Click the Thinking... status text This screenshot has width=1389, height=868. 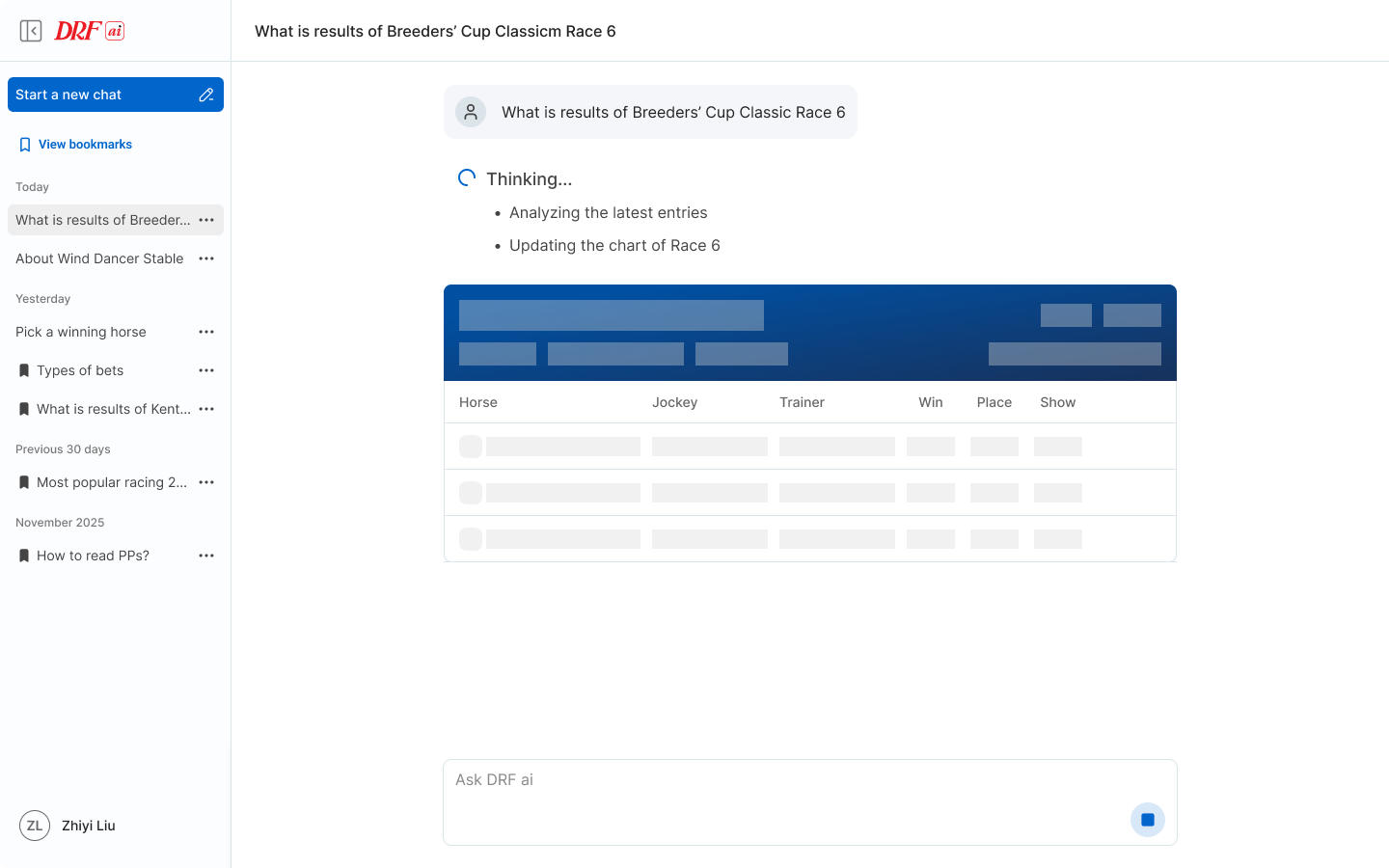530,179
